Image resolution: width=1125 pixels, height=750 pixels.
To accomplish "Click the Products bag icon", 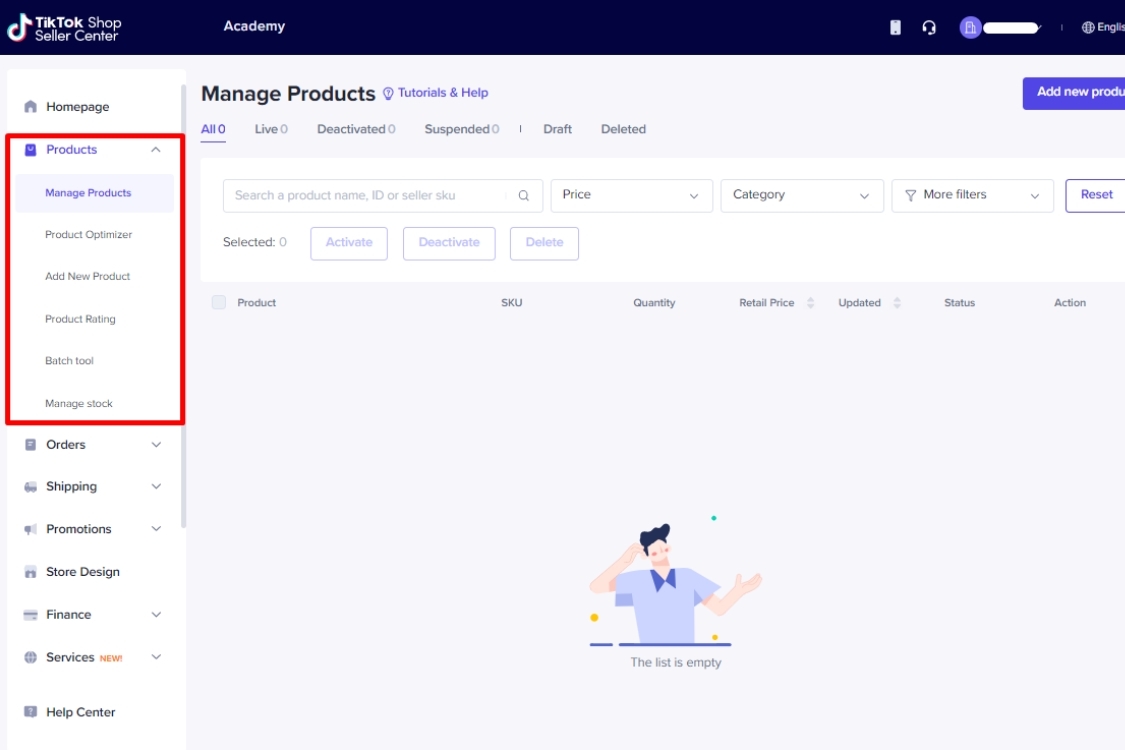I will pos(30,149).
